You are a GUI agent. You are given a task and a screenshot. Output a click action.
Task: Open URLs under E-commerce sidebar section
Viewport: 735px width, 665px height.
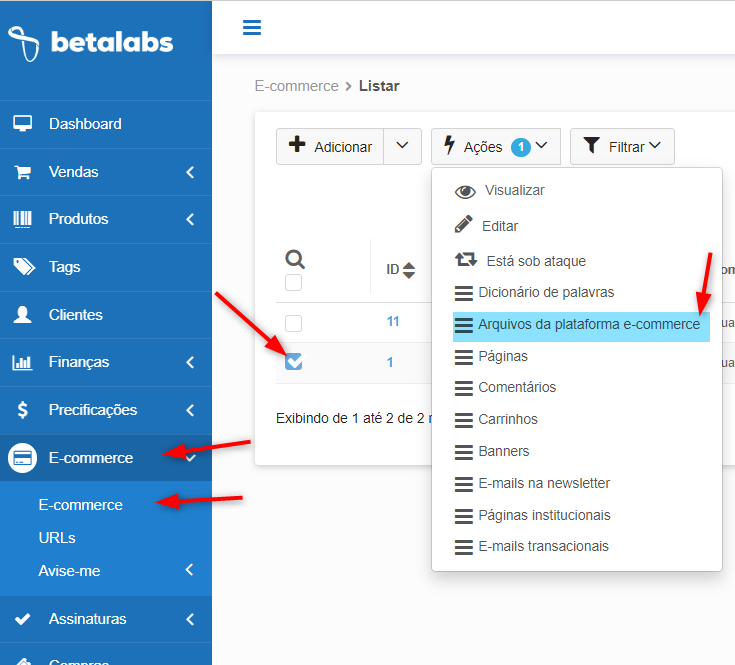click(57, 538)
